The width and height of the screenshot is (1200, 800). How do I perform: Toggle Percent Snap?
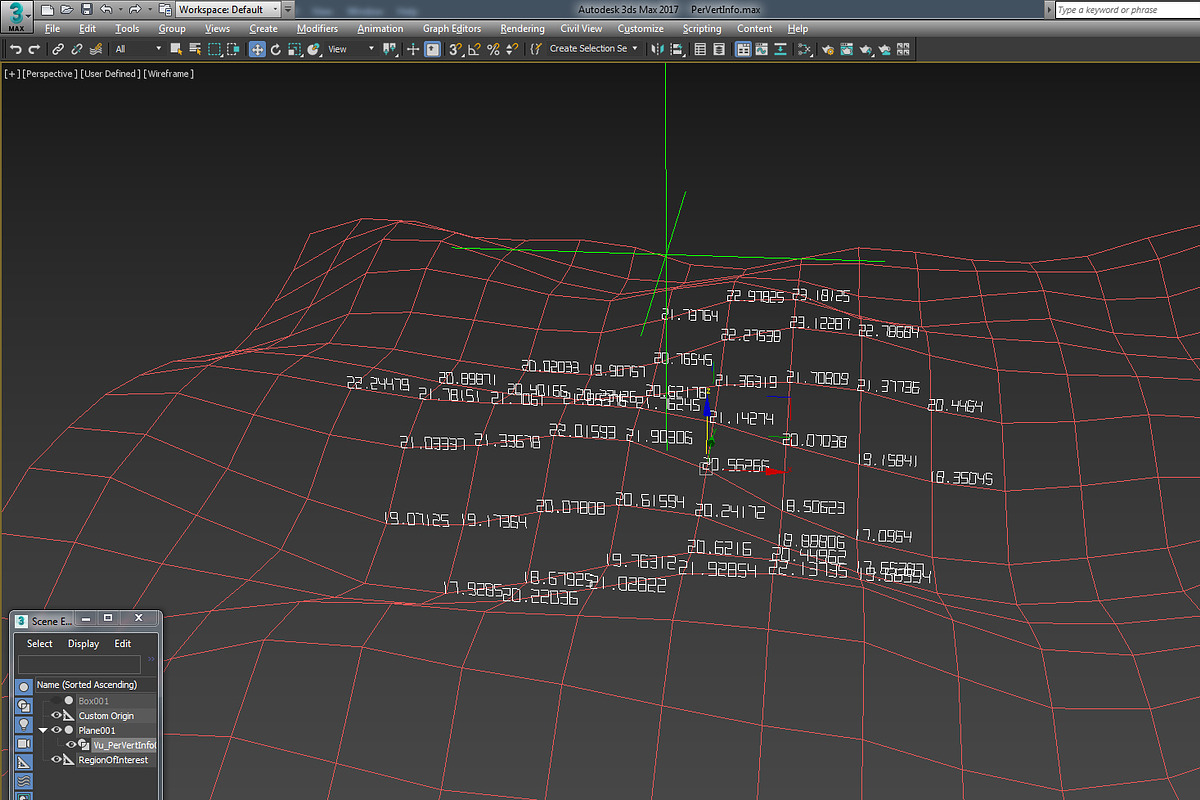[x=493, y=49]
